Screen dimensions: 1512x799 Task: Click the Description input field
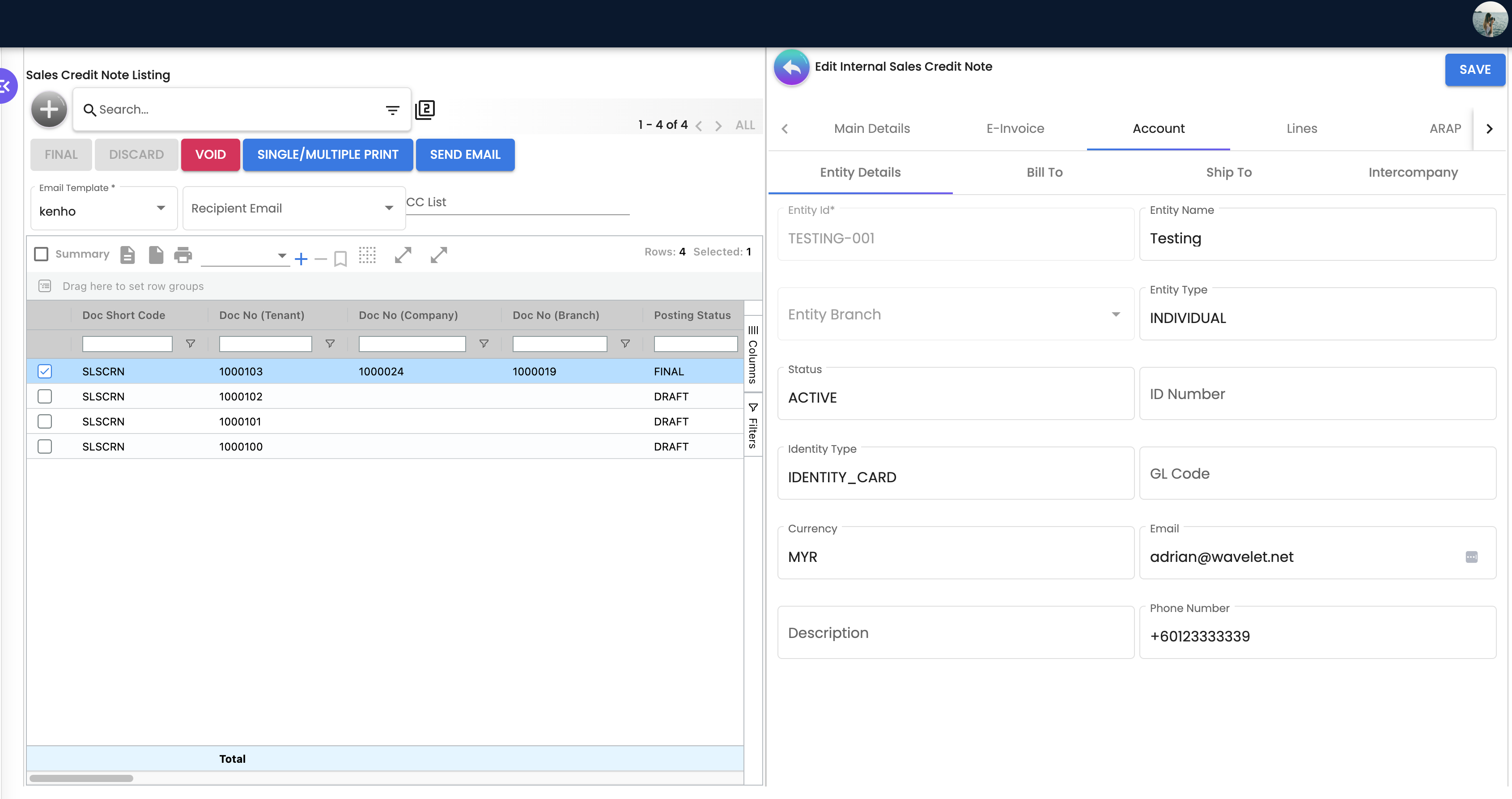956,633
